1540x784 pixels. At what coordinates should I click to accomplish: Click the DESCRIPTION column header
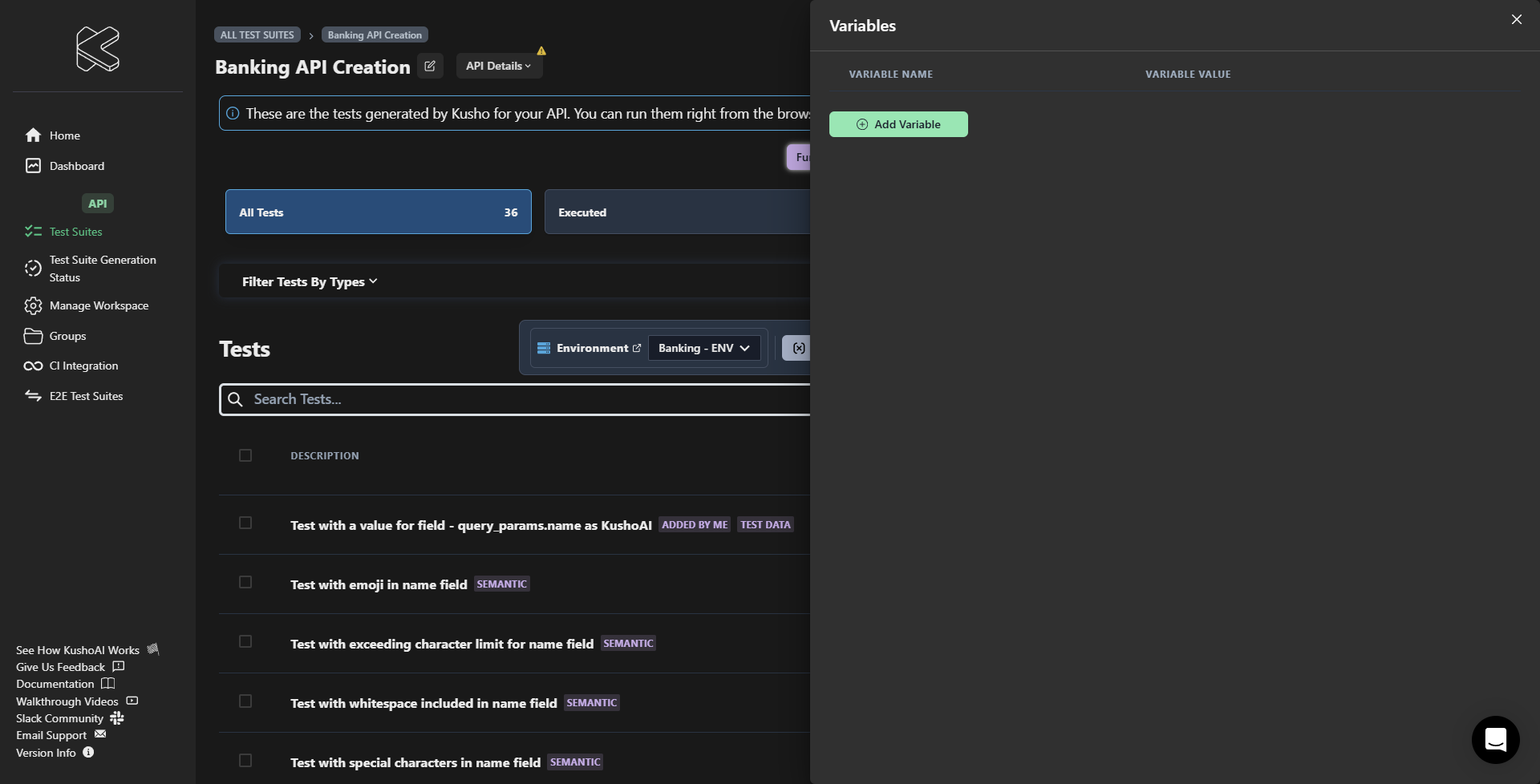coord(325,455)
